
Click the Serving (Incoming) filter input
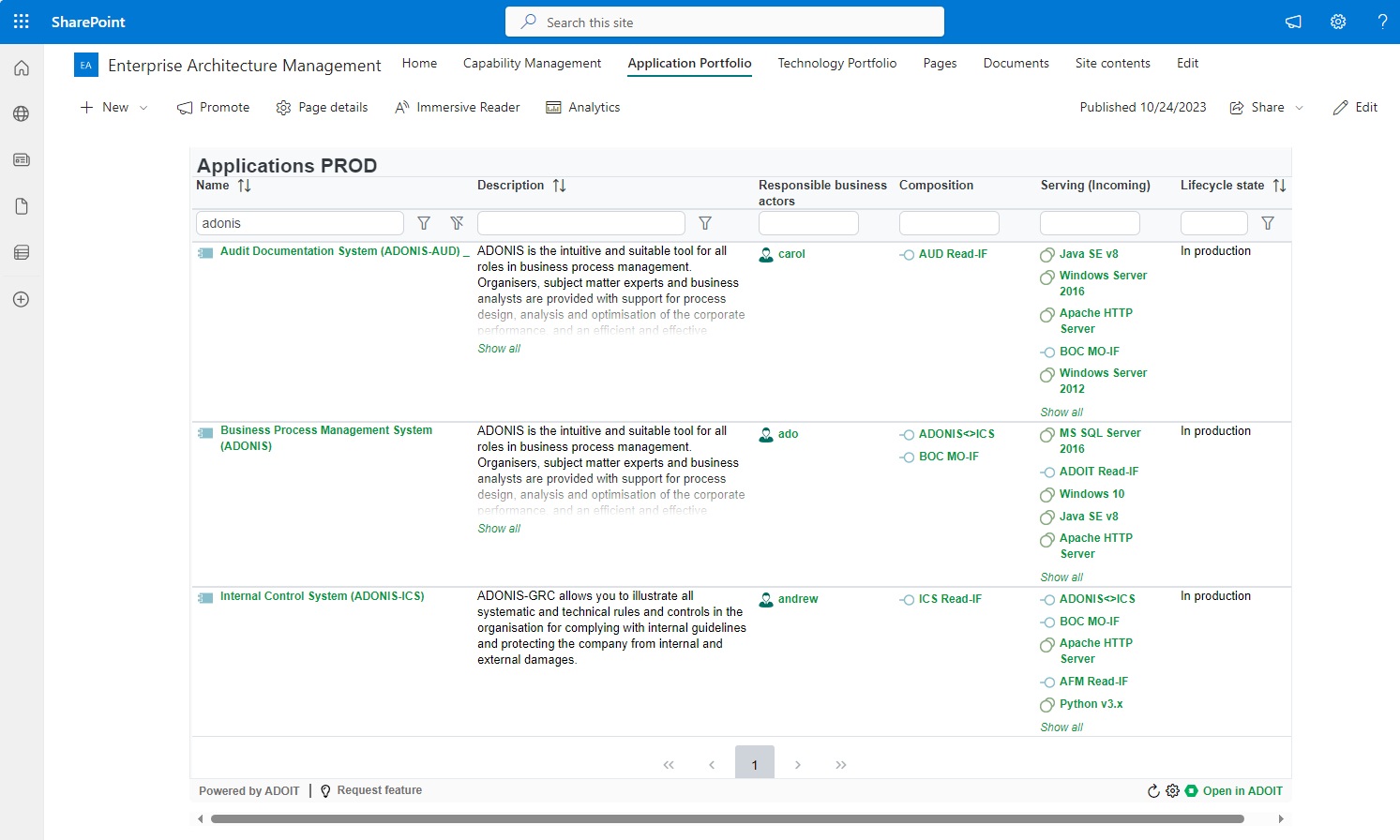[1090, 223]
